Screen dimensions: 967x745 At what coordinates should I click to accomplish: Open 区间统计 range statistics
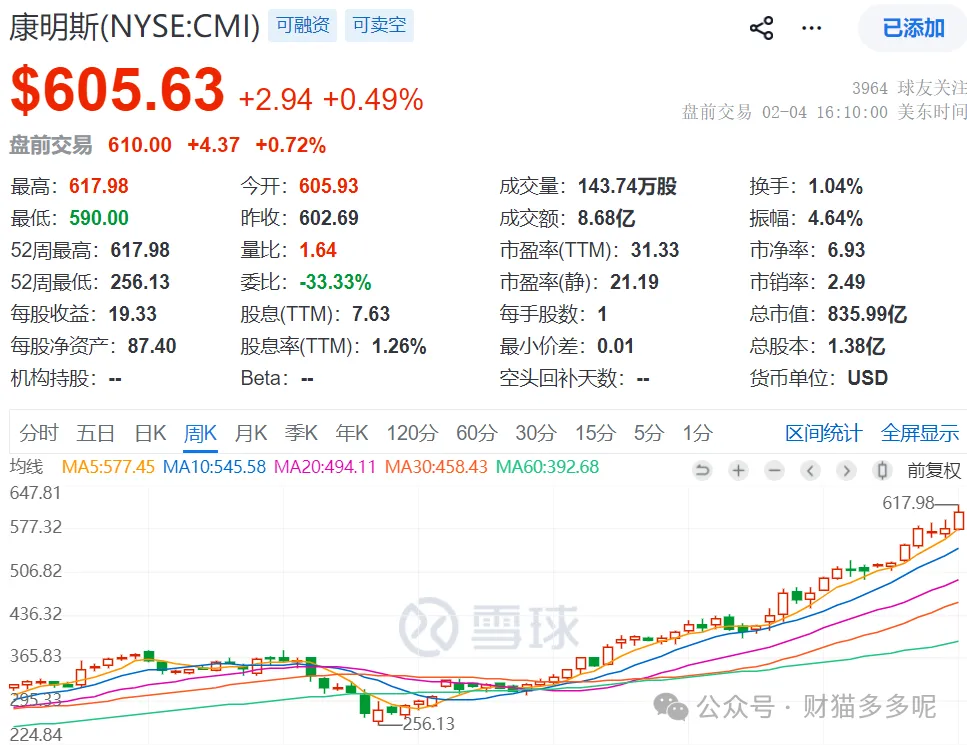(823, 433)
